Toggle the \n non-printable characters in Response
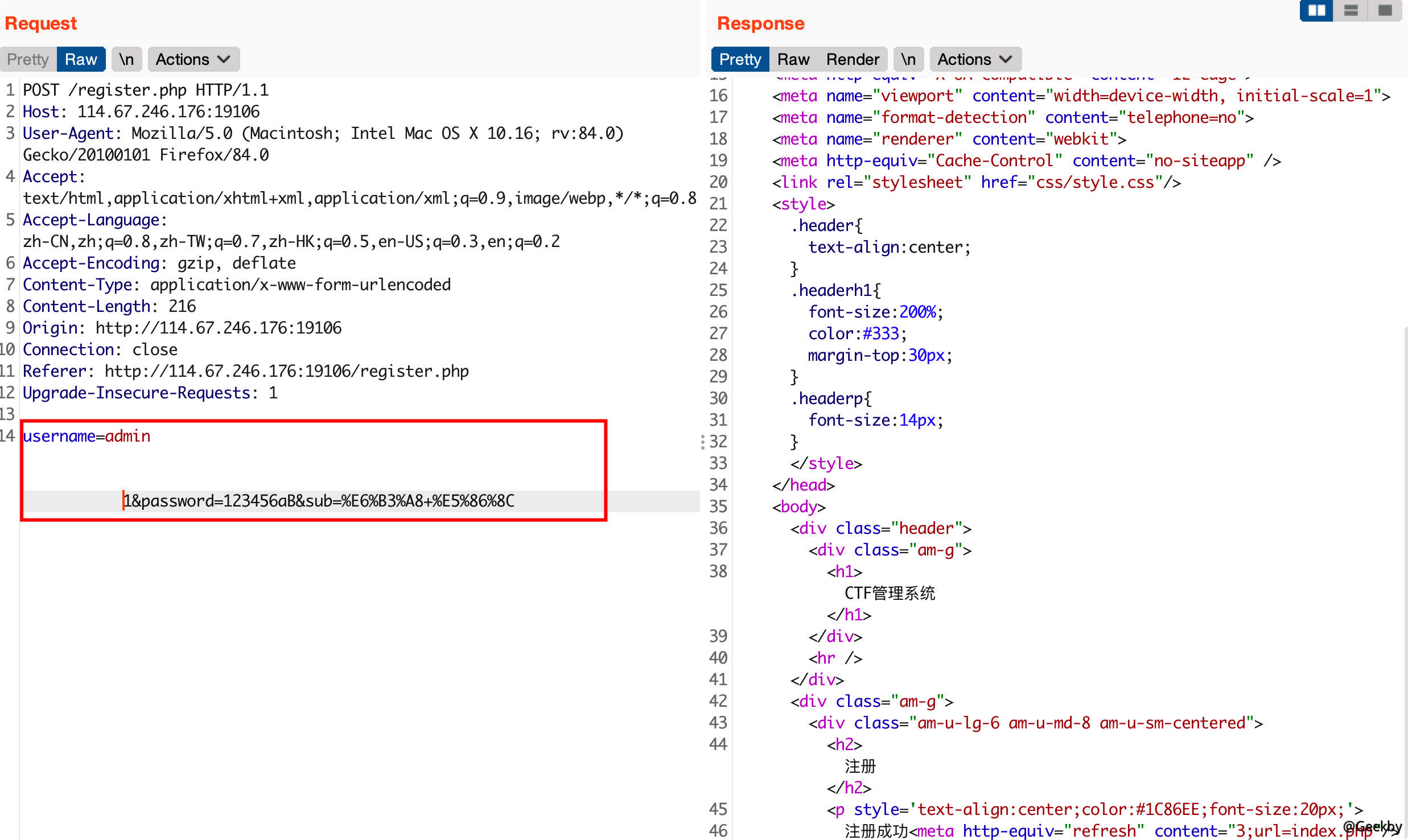Viewport: 1408px width, 840px height. point(908,59)
